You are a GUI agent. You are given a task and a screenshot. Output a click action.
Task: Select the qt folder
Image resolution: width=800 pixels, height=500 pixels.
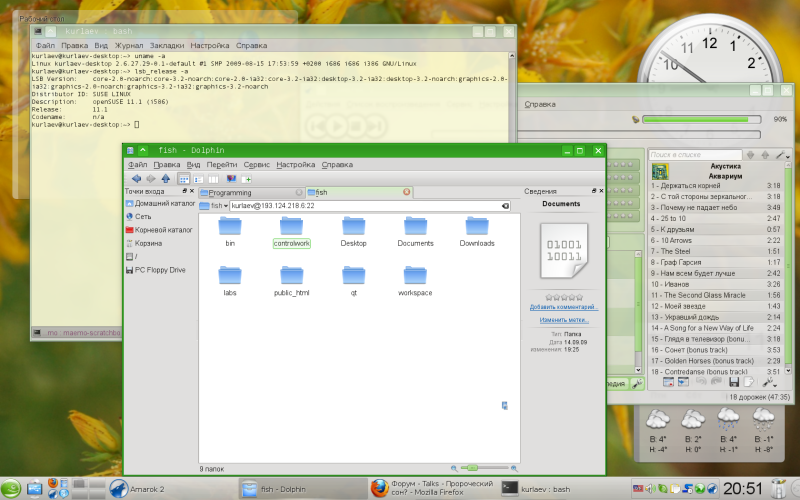point(354,281)
